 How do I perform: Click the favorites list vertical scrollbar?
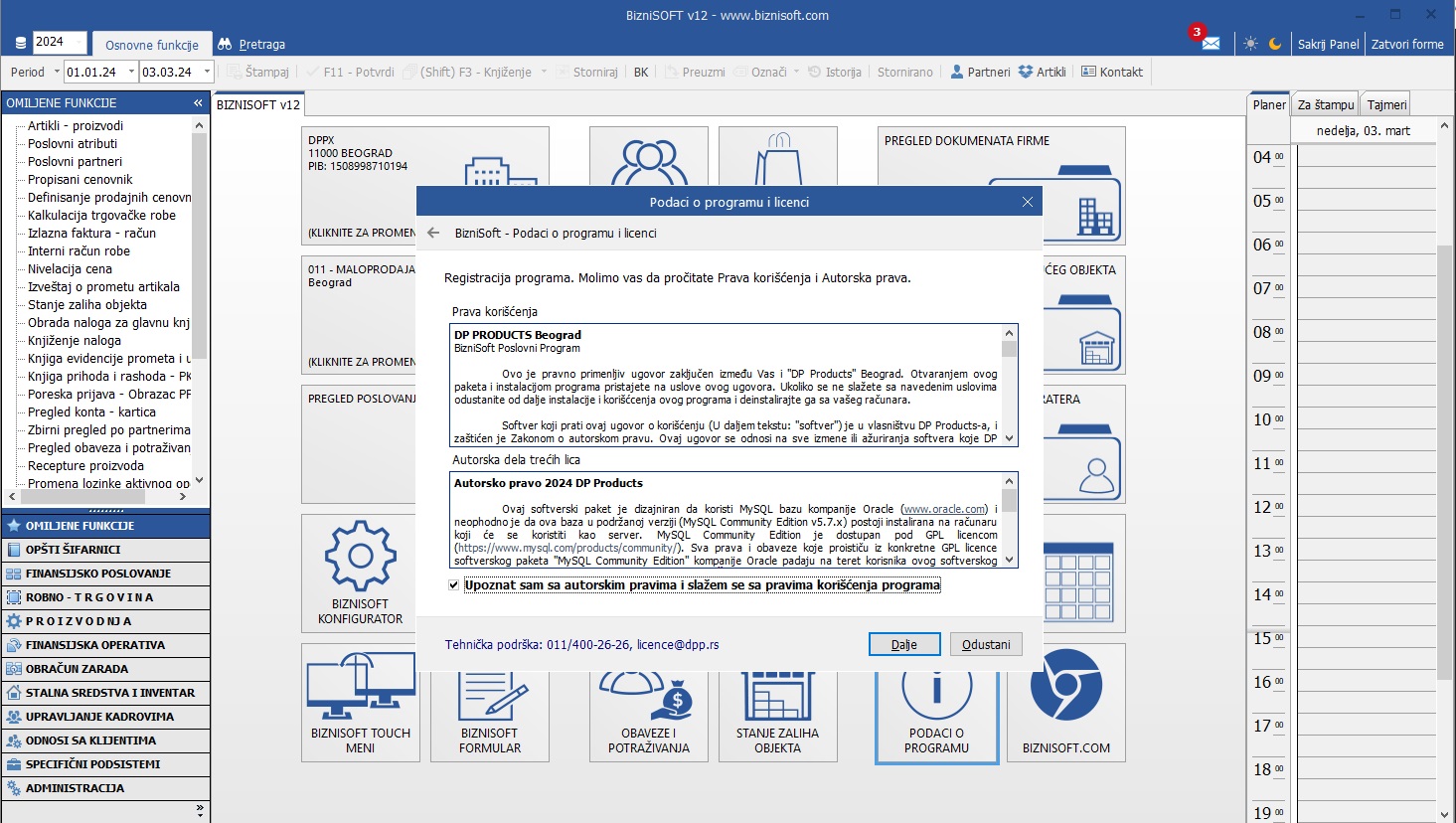pyautogui.click(x=200, y=302)
